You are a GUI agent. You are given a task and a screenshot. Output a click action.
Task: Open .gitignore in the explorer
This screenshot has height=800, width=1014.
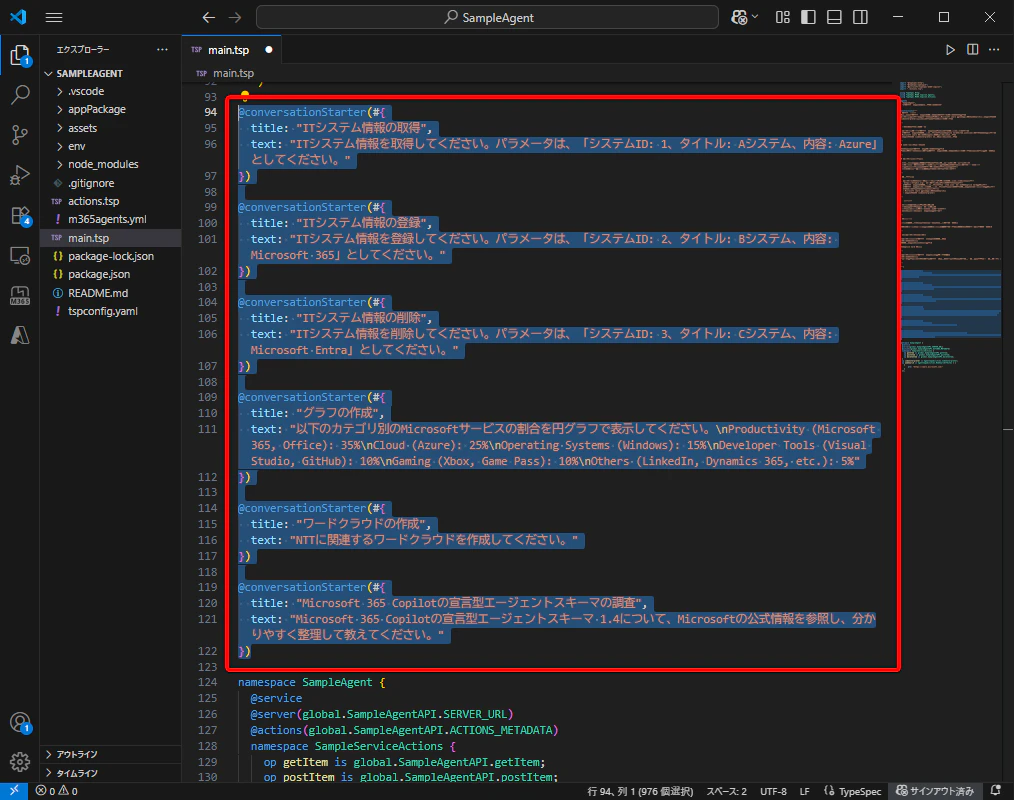pos(111,183)
